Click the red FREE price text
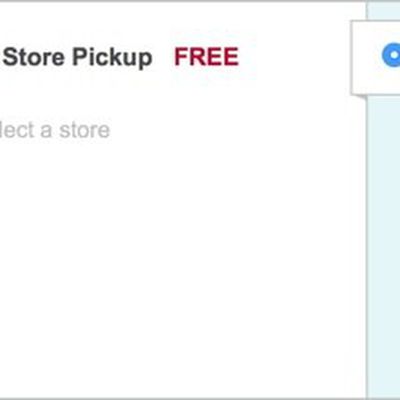 click(x=206, y=57)
